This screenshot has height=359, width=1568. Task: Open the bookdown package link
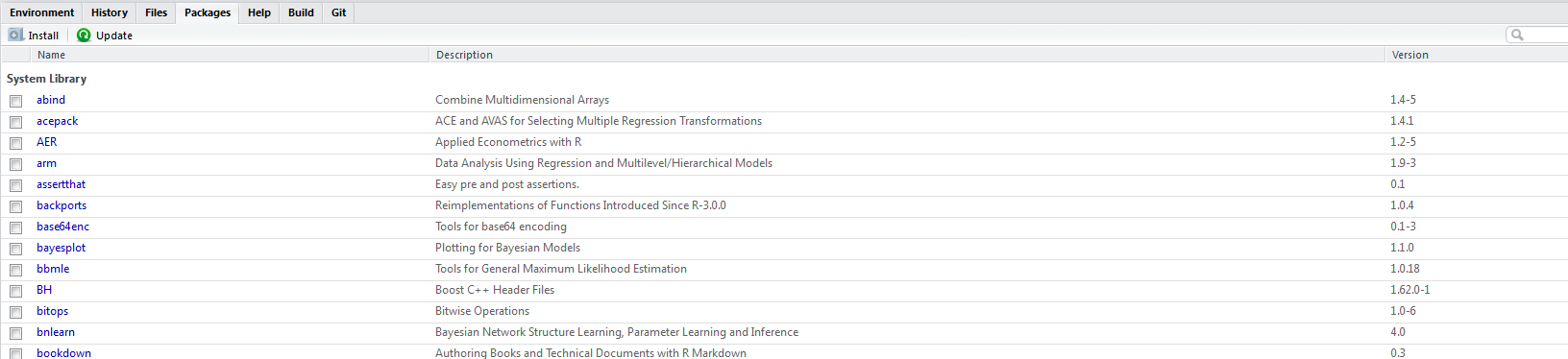click(64, 352)
